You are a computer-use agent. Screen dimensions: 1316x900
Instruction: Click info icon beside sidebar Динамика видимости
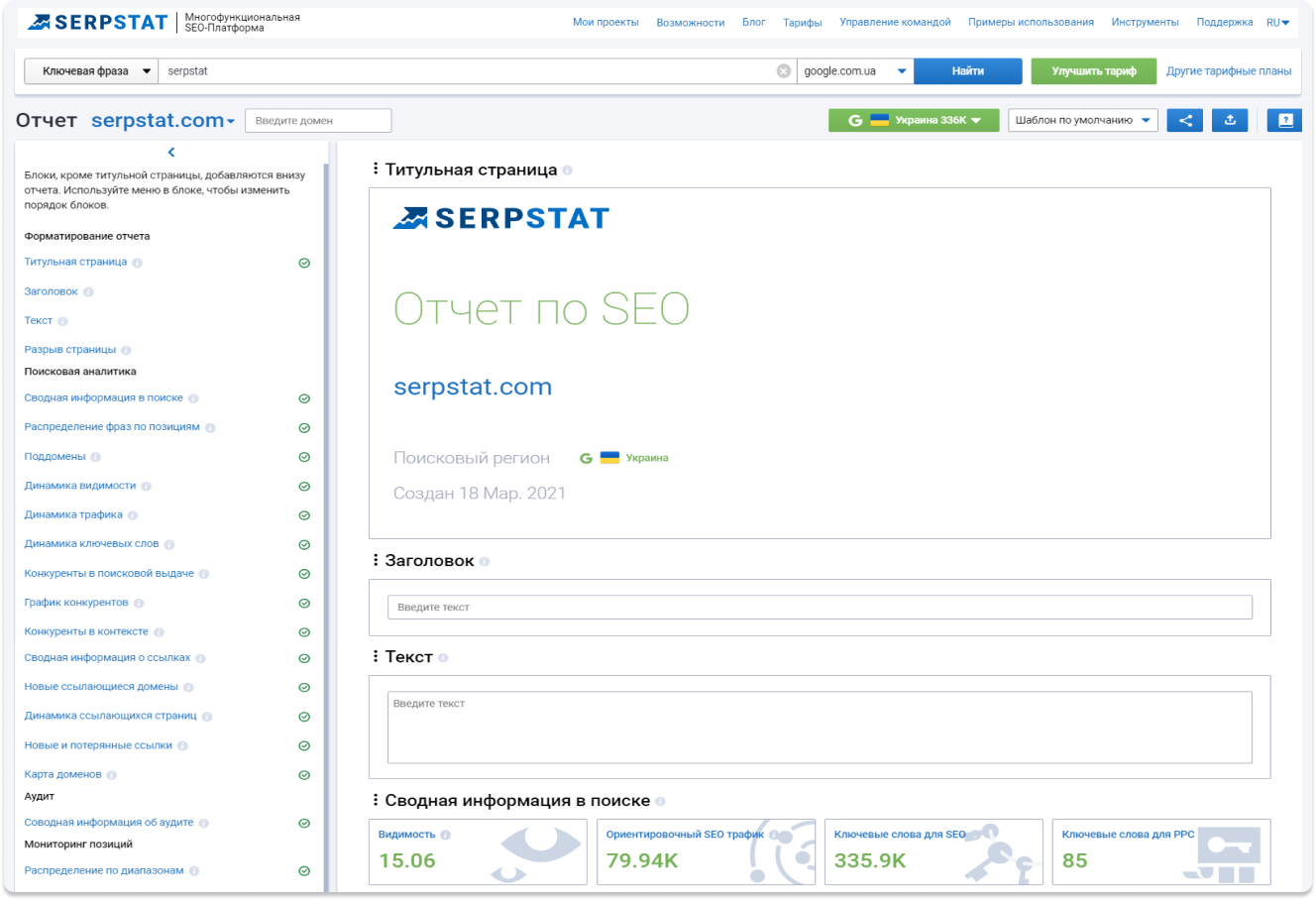pos(146,486)
